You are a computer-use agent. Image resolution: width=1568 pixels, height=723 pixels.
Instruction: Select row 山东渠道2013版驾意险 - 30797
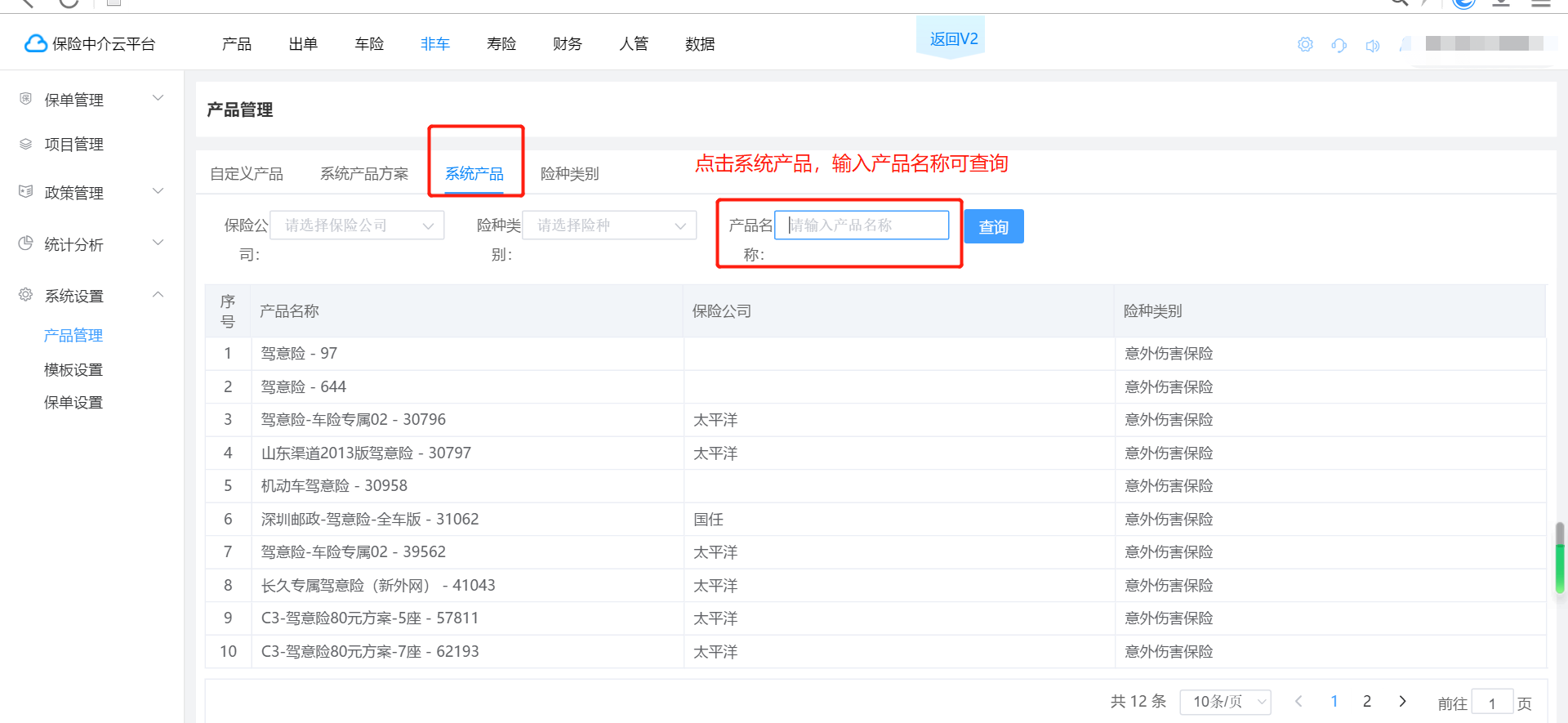click(875, 453)
